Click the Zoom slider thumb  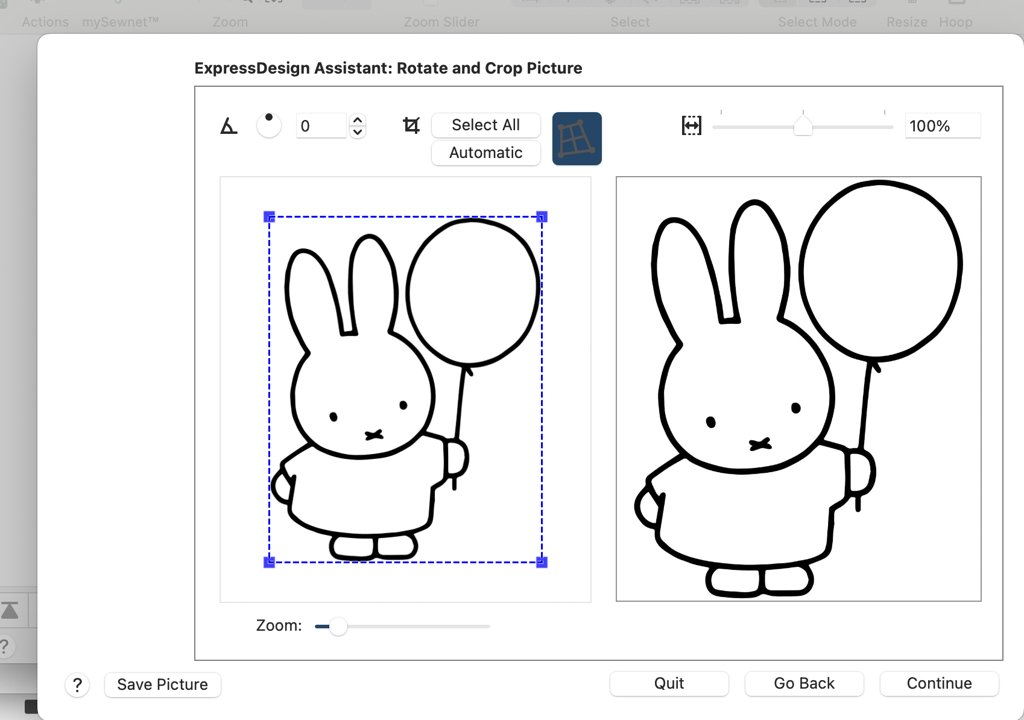coord(338,626)
